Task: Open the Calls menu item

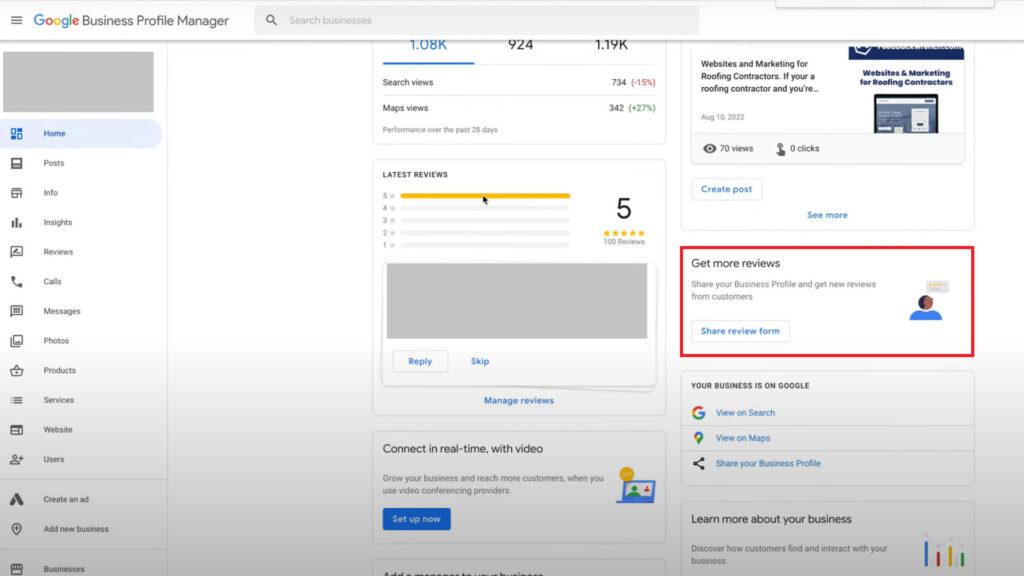Action: [x=81, y=281]
